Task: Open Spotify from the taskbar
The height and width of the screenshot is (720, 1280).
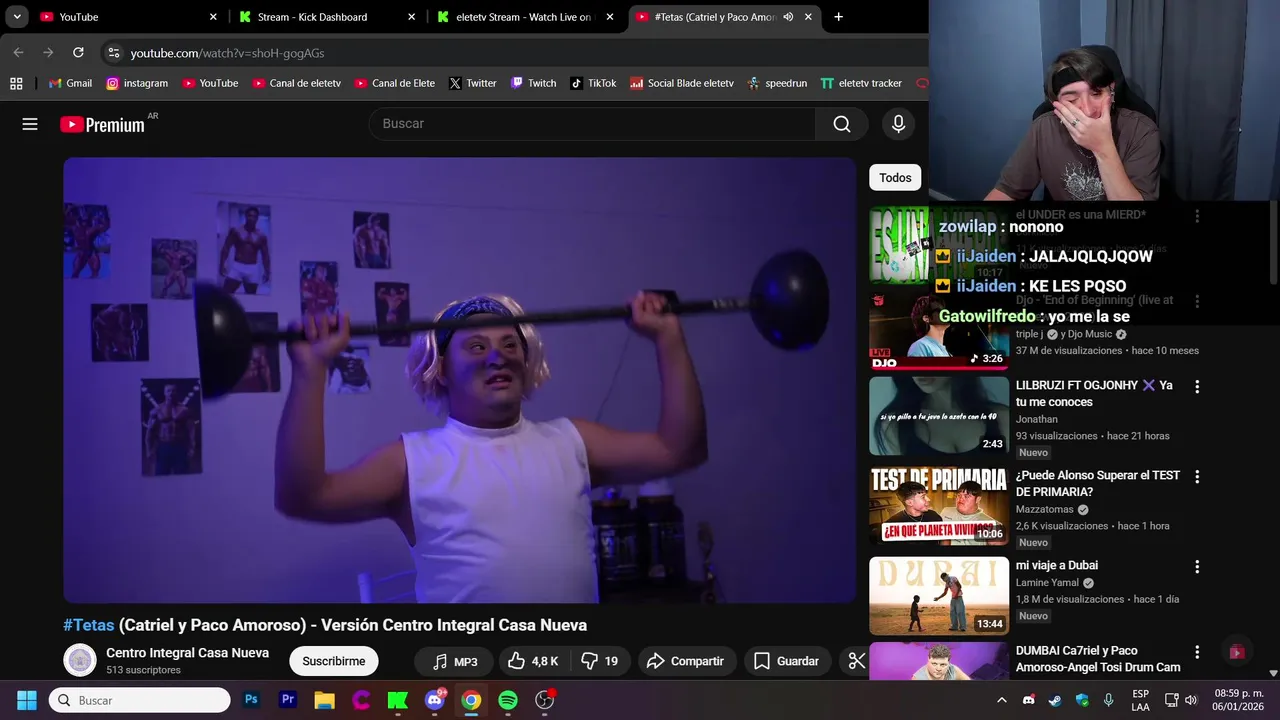Action: coord(508,700)
